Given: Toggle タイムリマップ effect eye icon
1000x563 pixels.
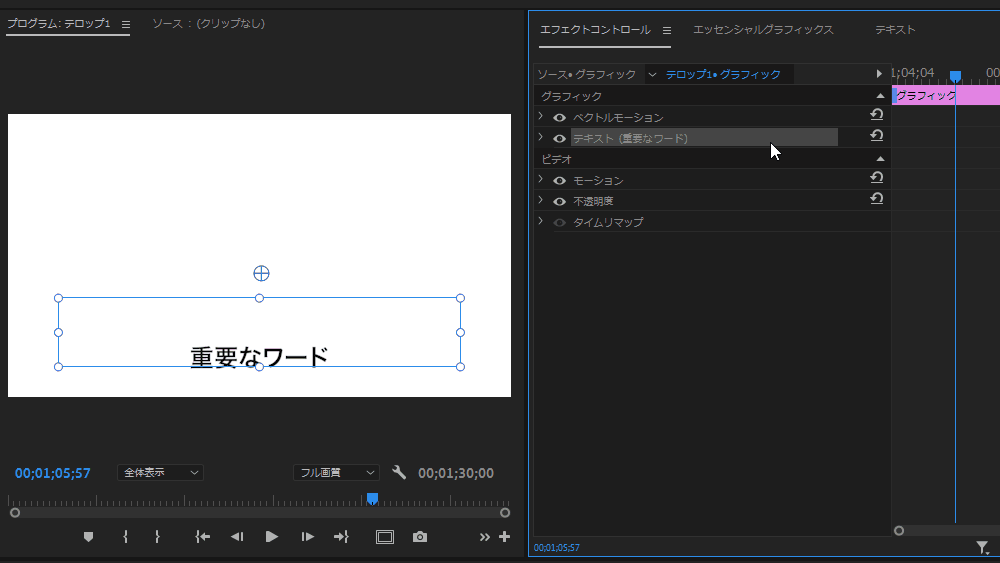Looking at the screenshot, I should (559, 223).
